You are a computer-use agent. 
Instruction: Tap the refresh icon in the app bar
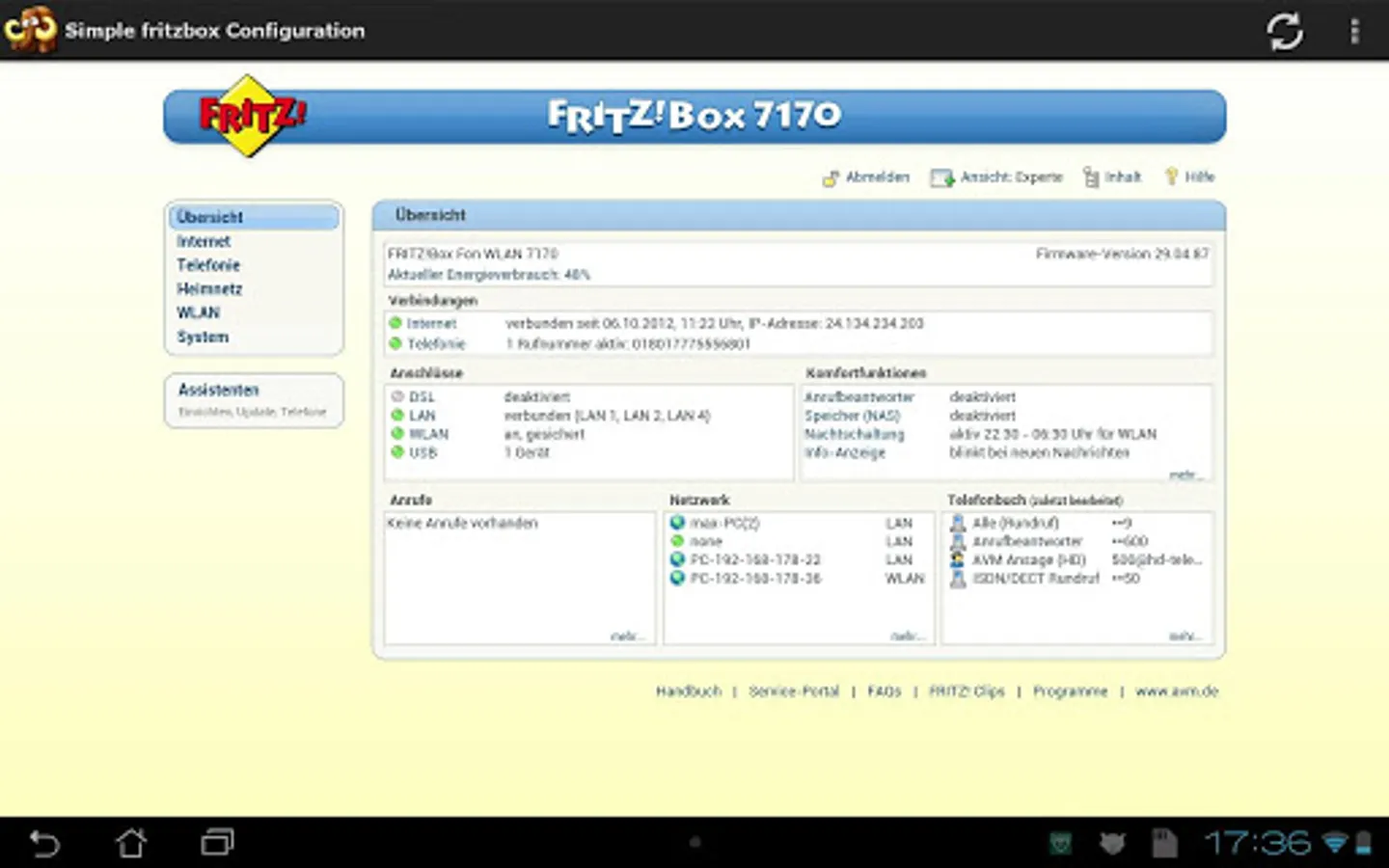pos(1285,31)
